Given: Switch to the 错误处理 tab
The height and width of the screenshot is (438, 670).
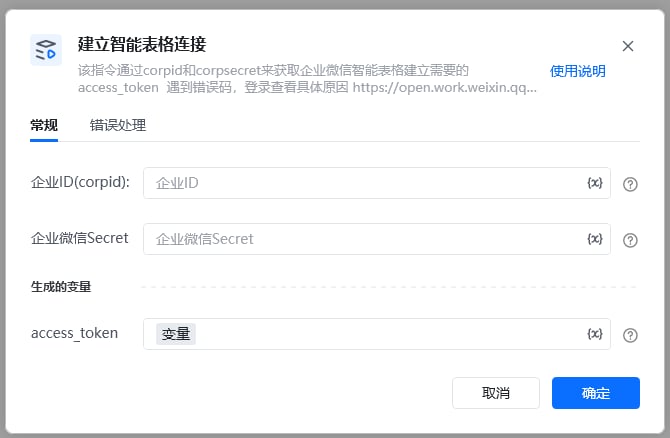Looking at the screenshot, I should coord(118,125).
